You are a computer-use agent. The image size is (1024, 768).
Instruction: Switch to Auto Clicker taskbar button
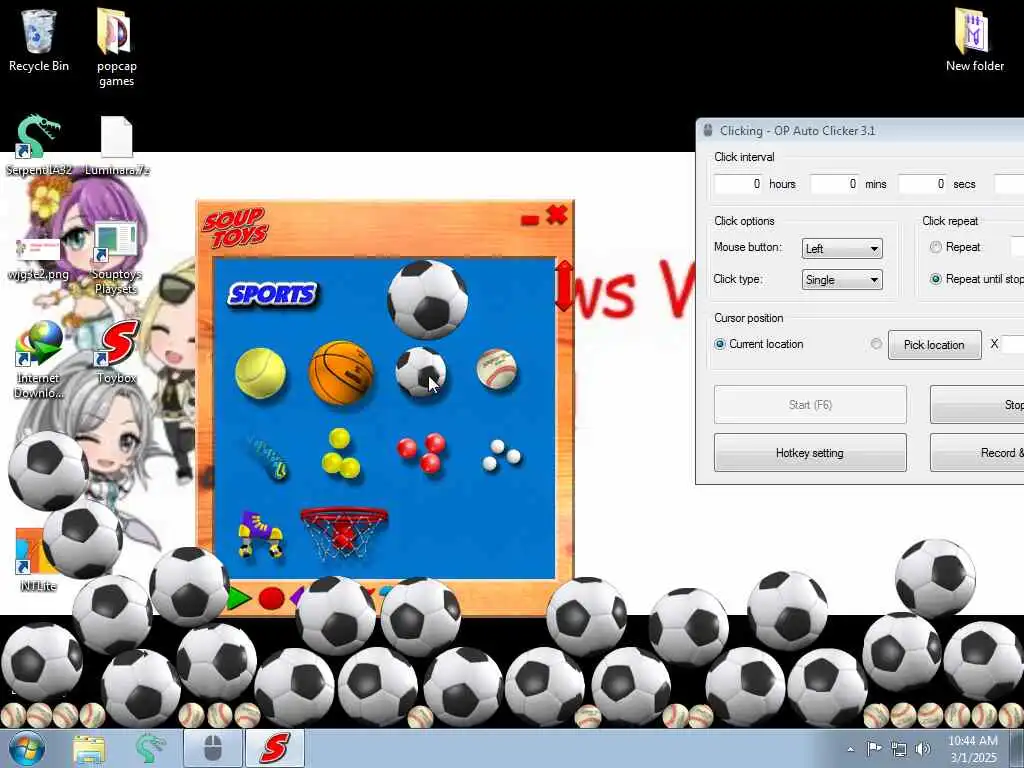[213, 748]
